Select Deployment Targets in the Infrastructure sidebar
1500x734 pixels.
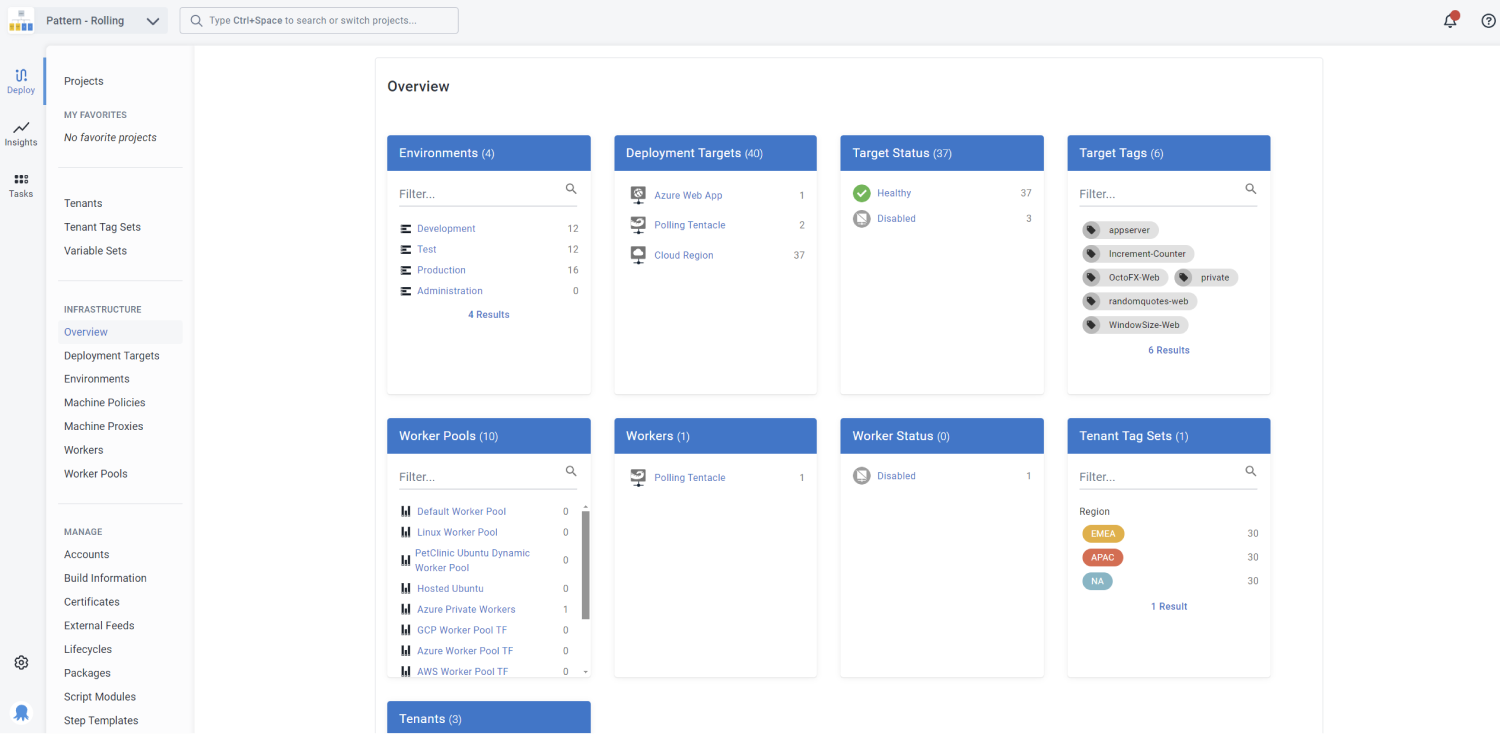[x=111, y=355]
